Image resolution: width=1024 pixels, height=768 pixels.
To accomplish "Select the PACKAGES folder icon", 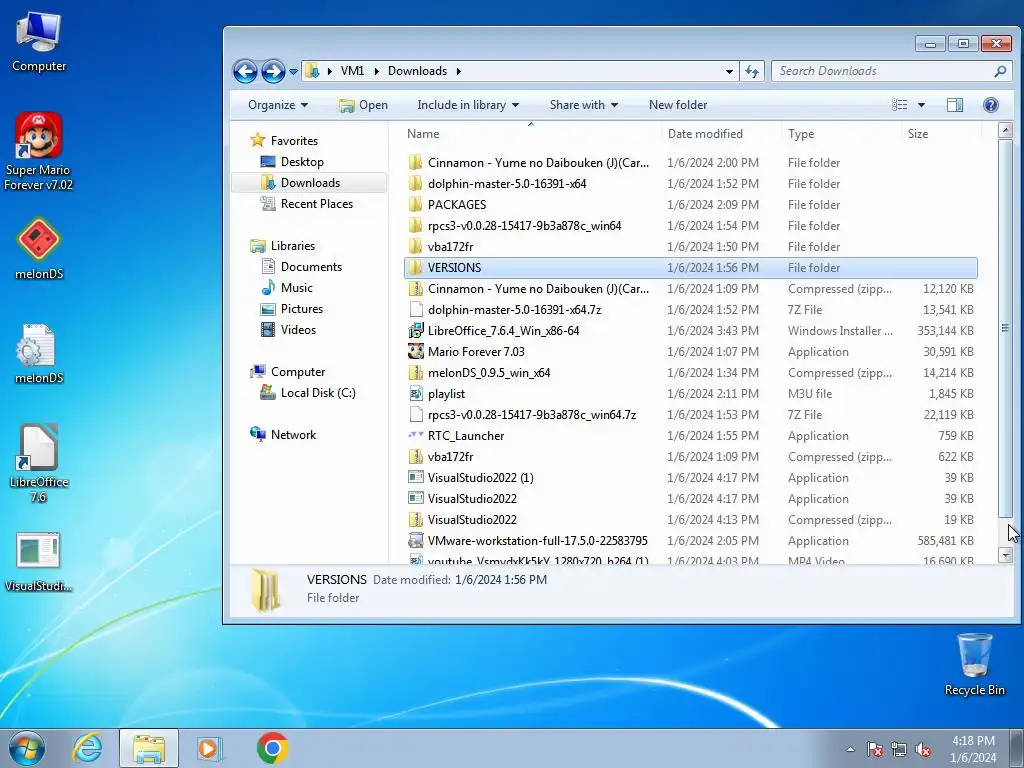I will tap(415, 204).
